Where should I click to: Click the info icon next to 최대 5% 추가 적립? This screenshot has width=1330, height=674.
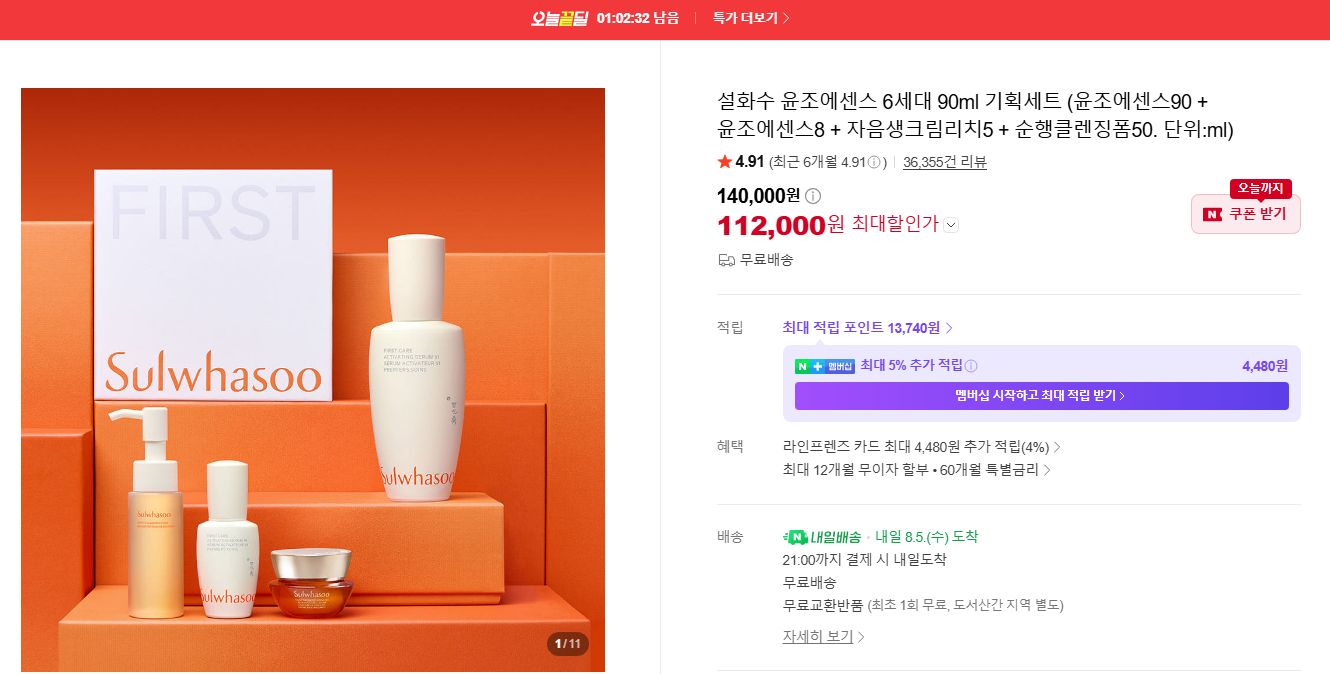(970, 366)
